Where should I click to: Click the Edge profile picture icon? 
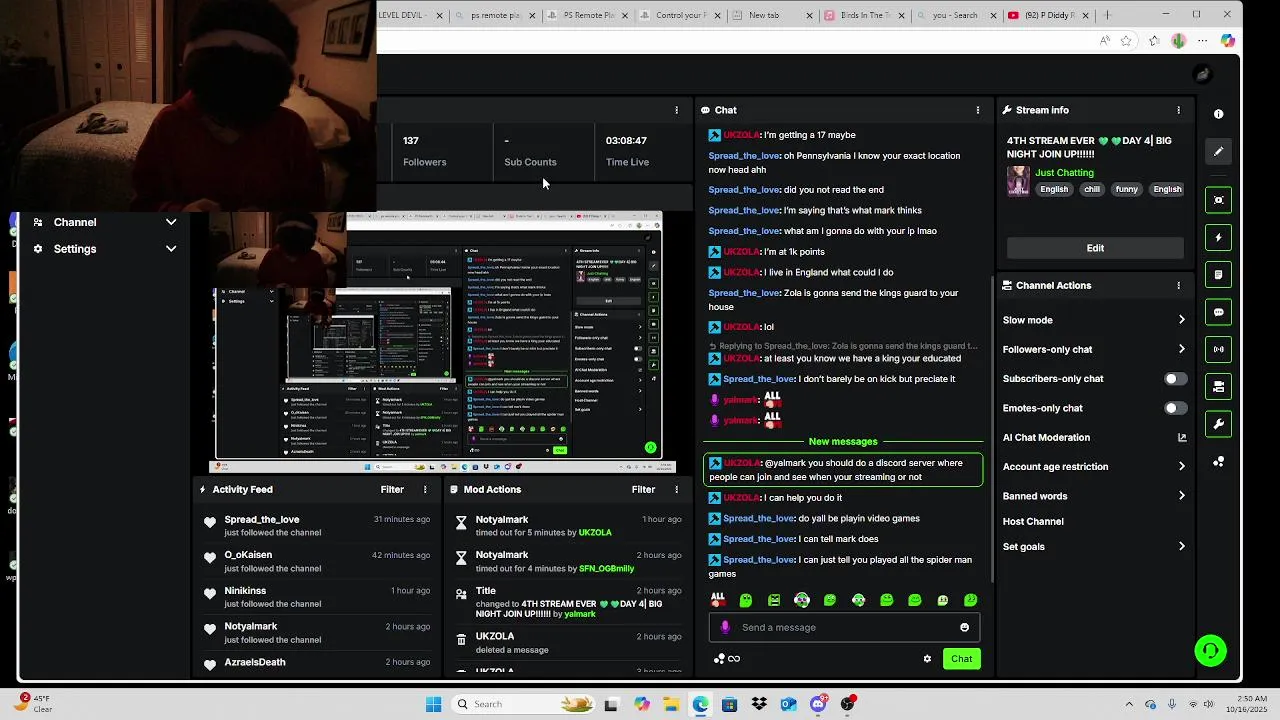[x=1179, y=41]
